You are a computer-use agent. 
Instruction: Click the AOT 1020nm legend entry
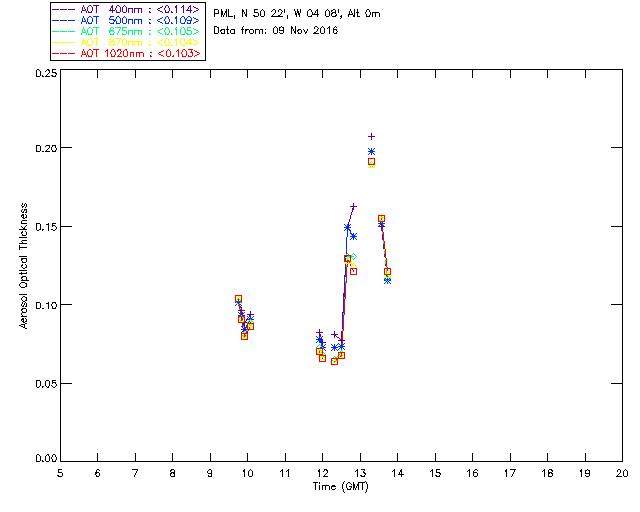coord(126,53)
